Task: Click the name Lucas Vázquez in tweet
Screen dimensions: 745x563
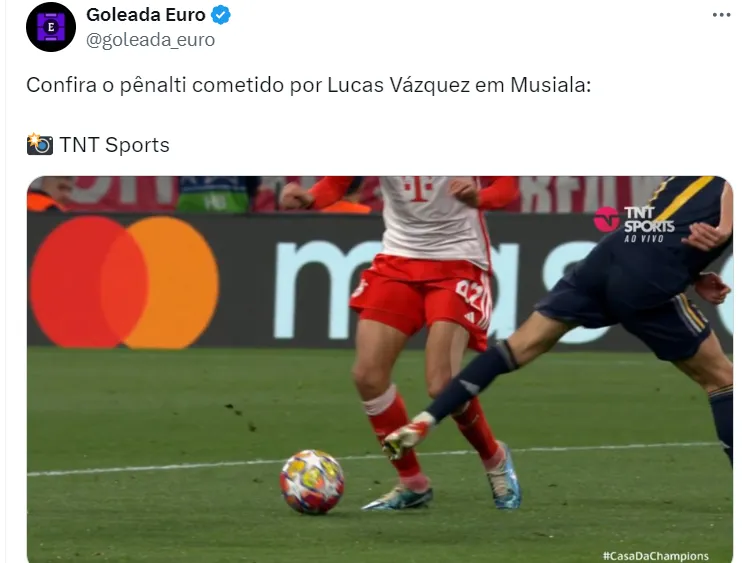Action: point(399,86)
